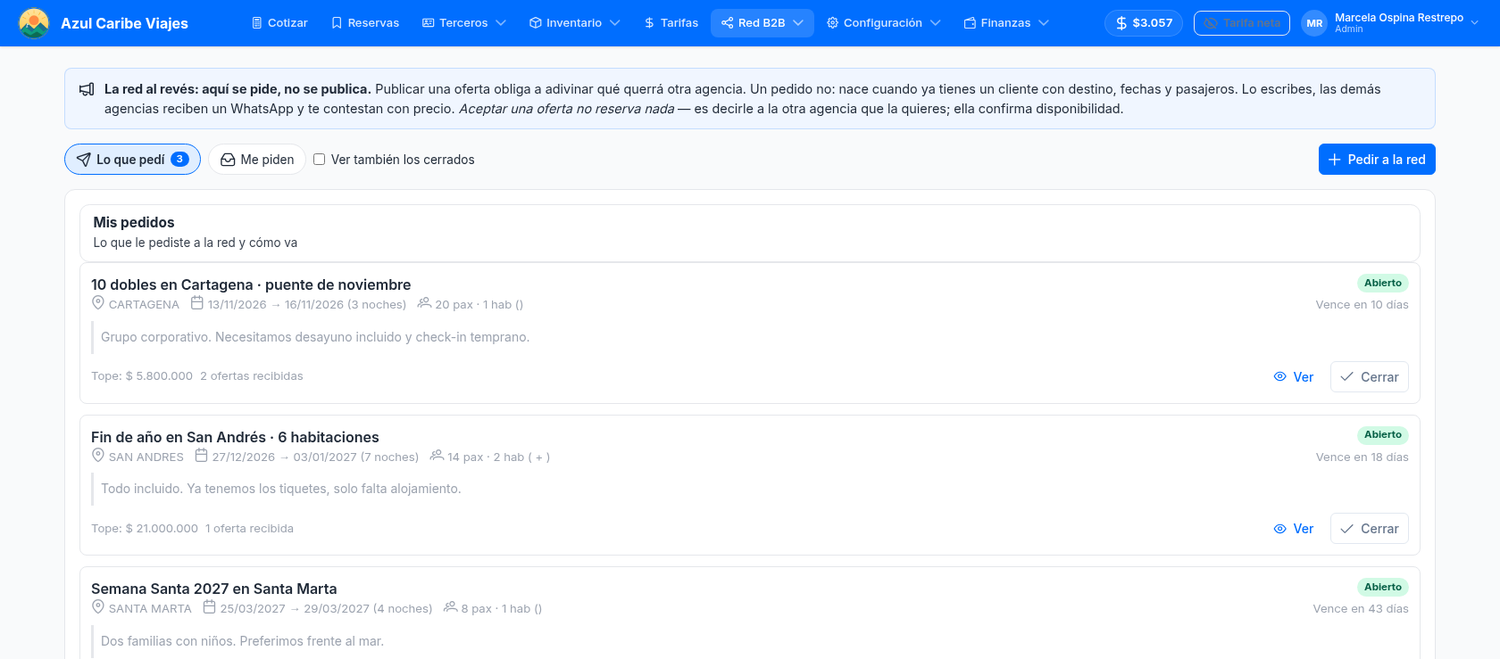This screenshot has width=1500, height=659.
Task: Click Cerrar for the Cartagena request
Action: point(1369,377)
